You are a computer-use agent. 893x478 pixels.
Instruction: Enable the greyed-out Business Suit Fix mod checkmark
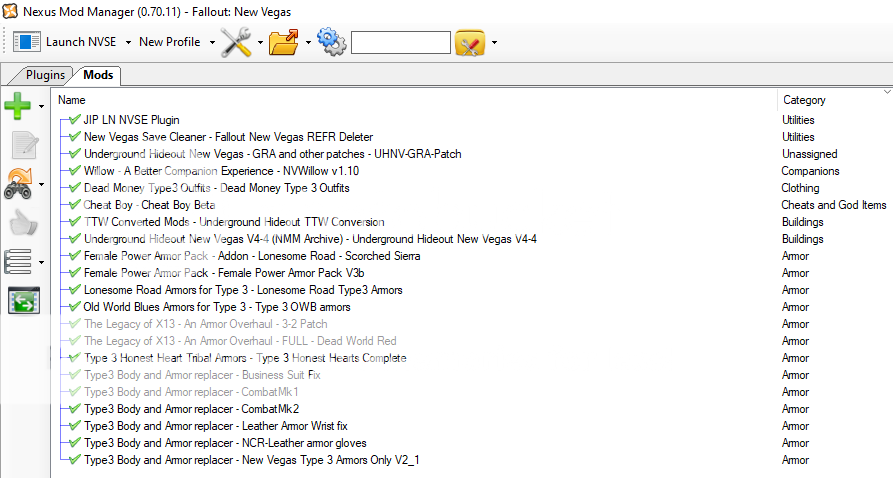click(x=75, y=375)
